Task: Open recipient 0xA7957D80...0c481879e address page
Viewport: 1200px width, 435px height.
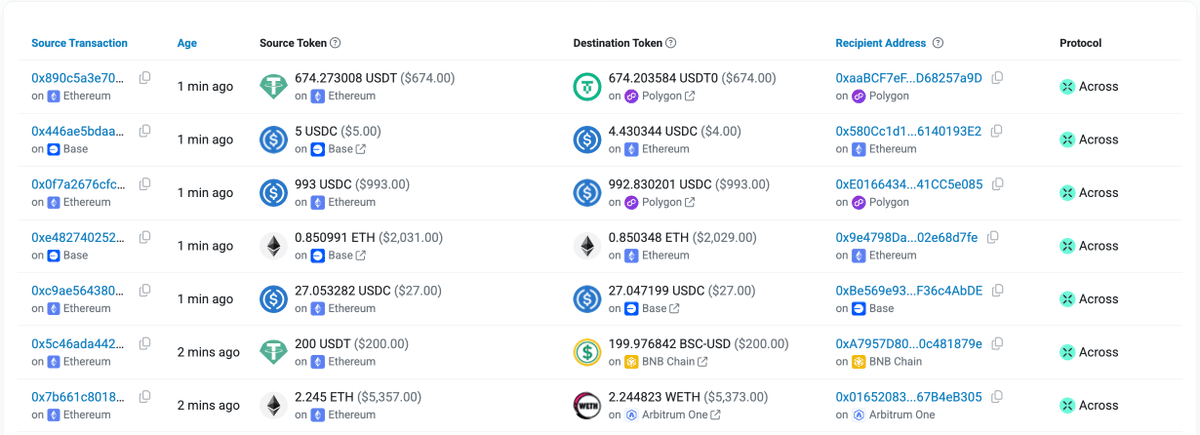Action: tap(908, 343)
